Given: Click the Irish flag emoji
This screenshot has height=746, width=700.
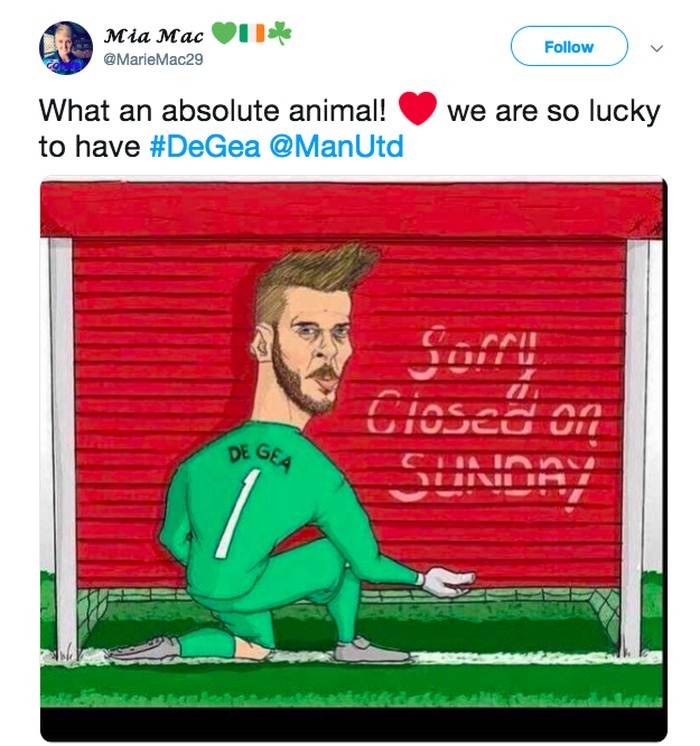Looking at the screenshot, I should pos(252,34).
